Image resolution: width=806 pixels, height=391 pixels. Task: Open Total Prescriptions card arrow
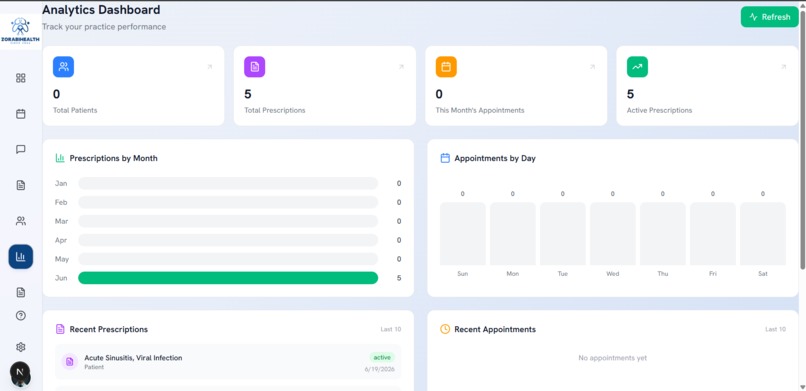(x=401, y=67)
